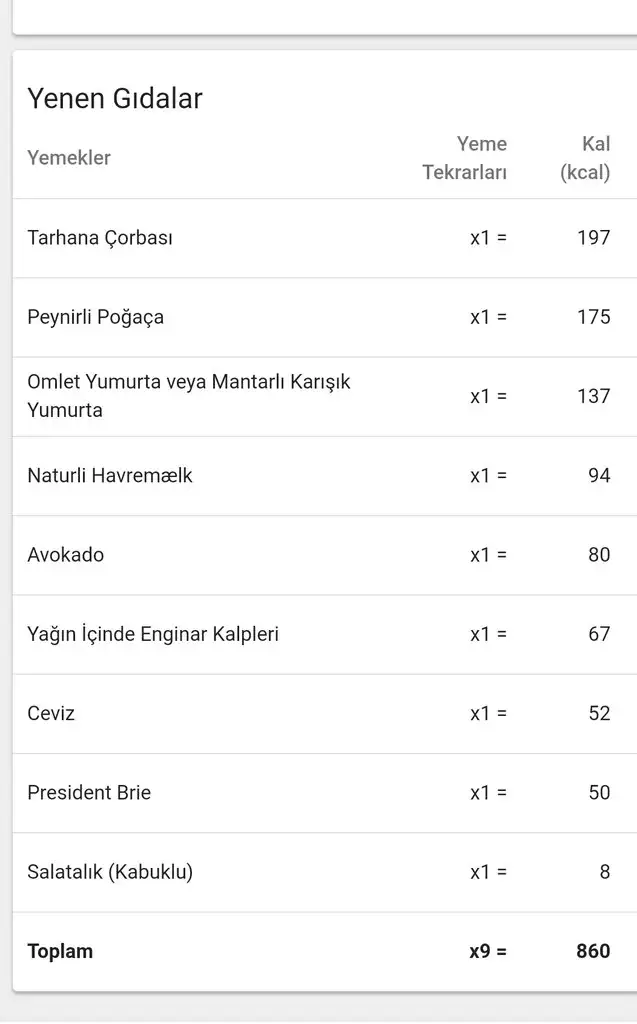Click the 50 kcal value for President Brie
The image size is (637, 1024).
tap(599, 792)
